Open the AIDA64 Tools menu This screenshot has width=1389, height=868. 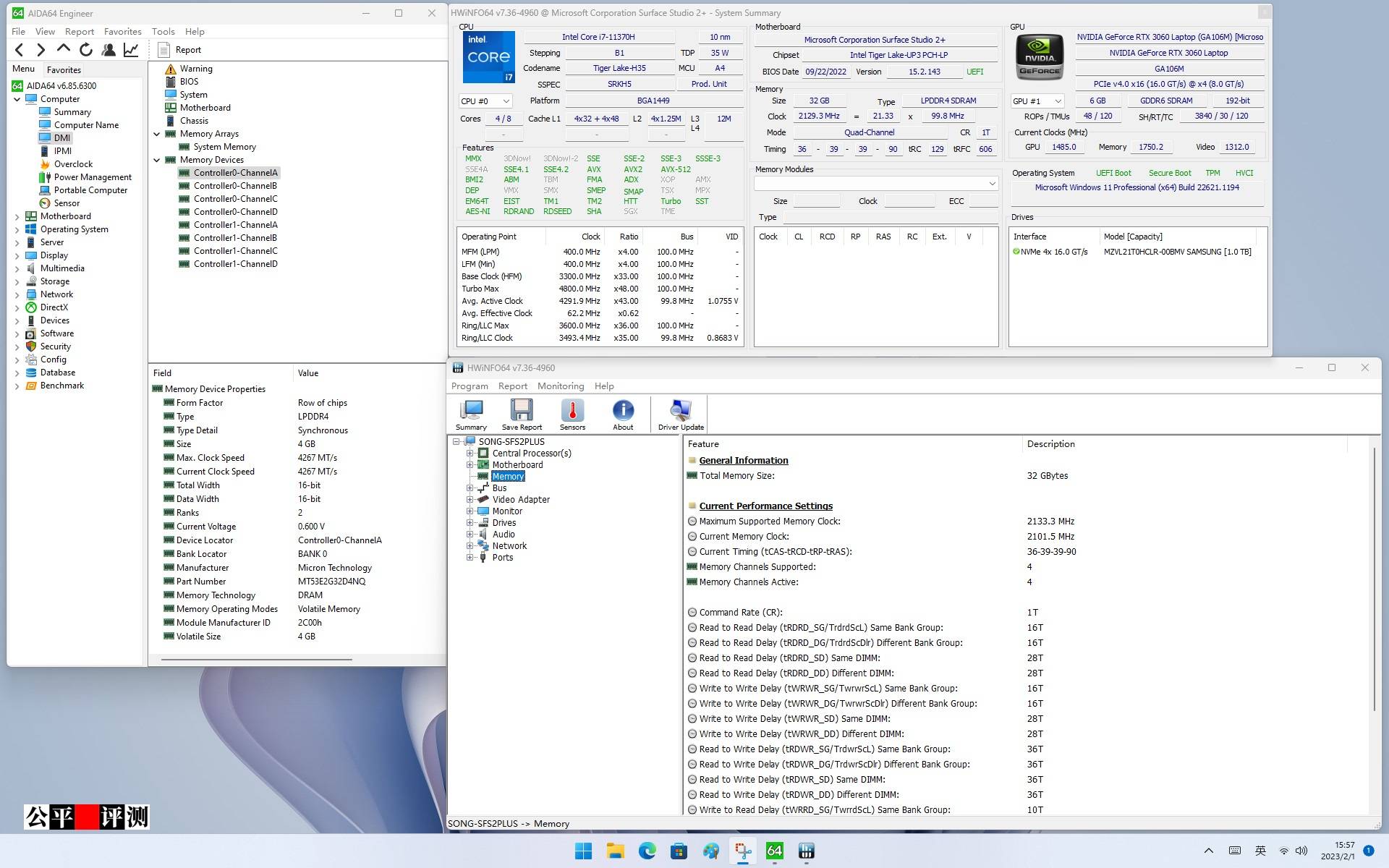tap(163, 32)
